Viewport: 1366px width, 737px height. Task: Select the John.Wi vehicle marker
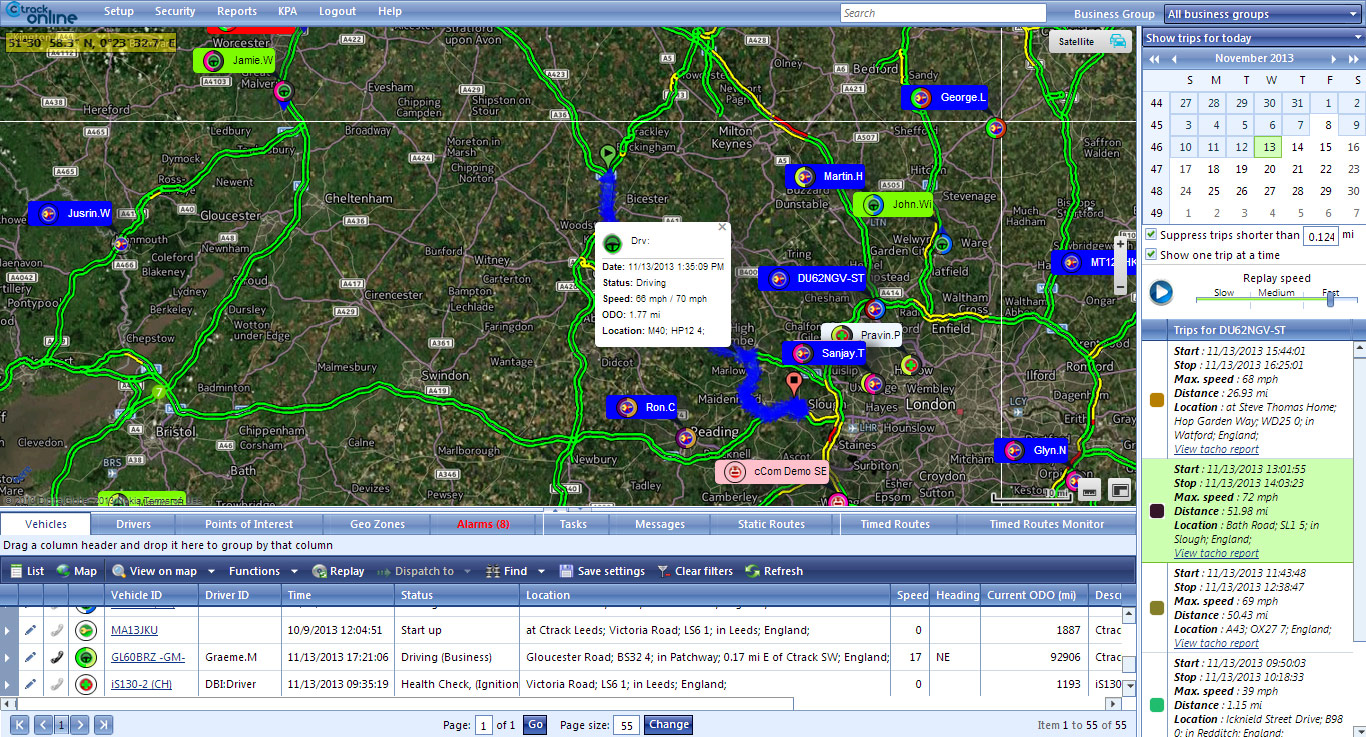tap(892, 204)
